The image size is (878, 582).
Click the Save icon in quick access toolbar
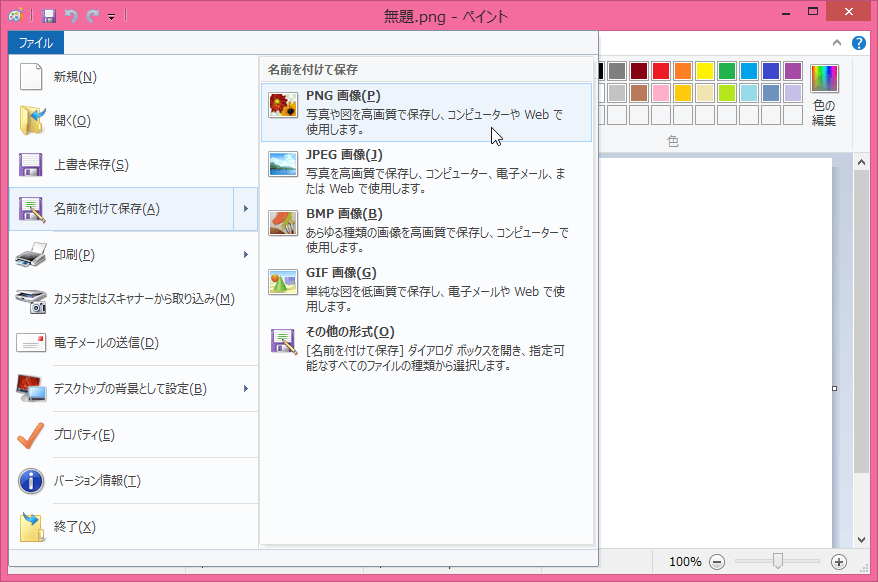[x=49, y=16]
